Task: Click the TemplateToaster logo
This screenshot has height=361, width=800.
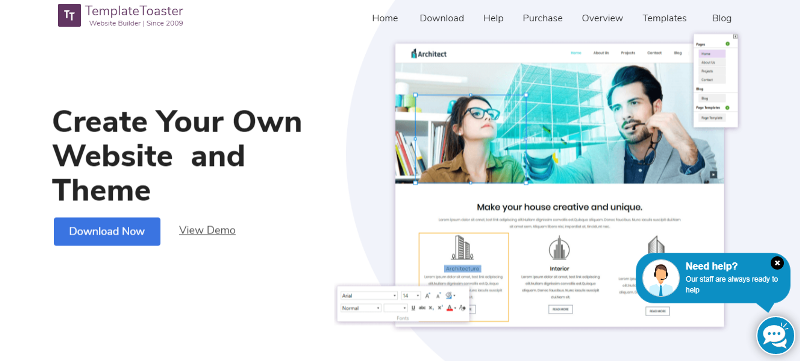Action: [120, 15]
